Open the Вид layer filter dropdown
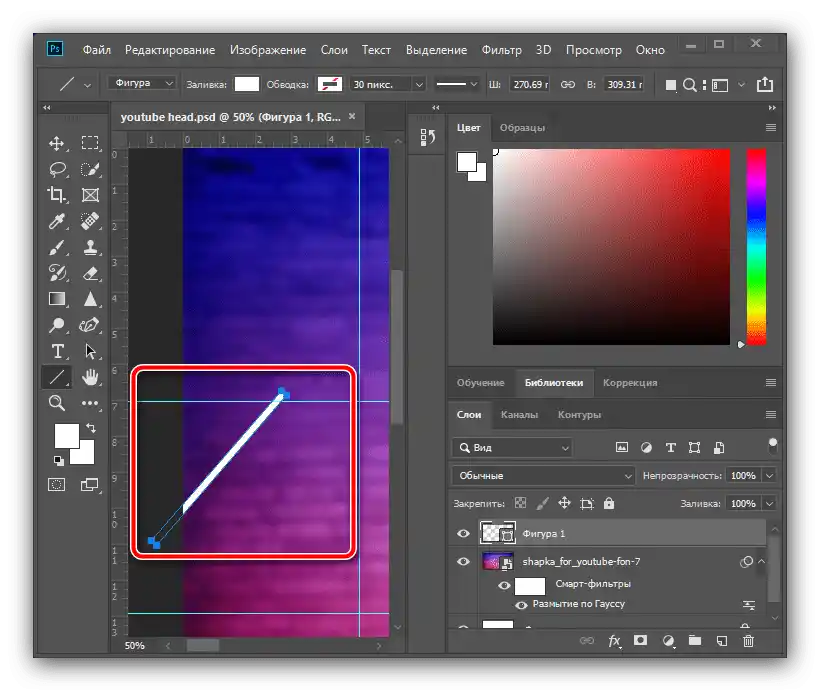The image size is (820, 691). [x=512, y=448]
